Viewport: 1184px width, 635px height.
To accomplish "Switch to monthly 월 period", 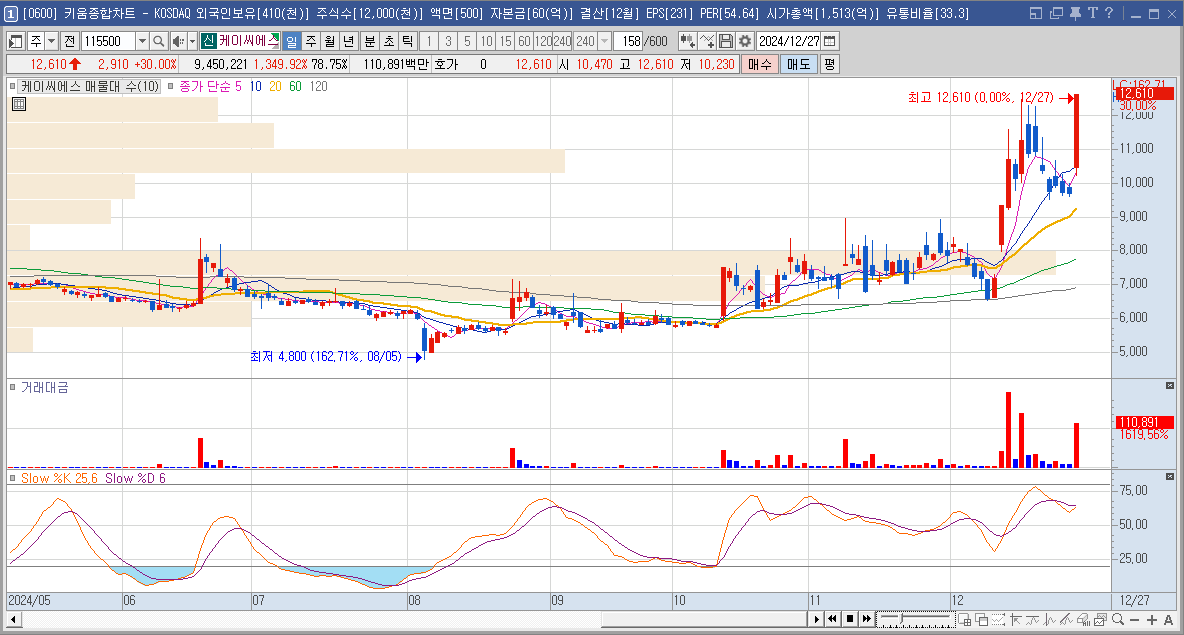I will pos(330,42).
